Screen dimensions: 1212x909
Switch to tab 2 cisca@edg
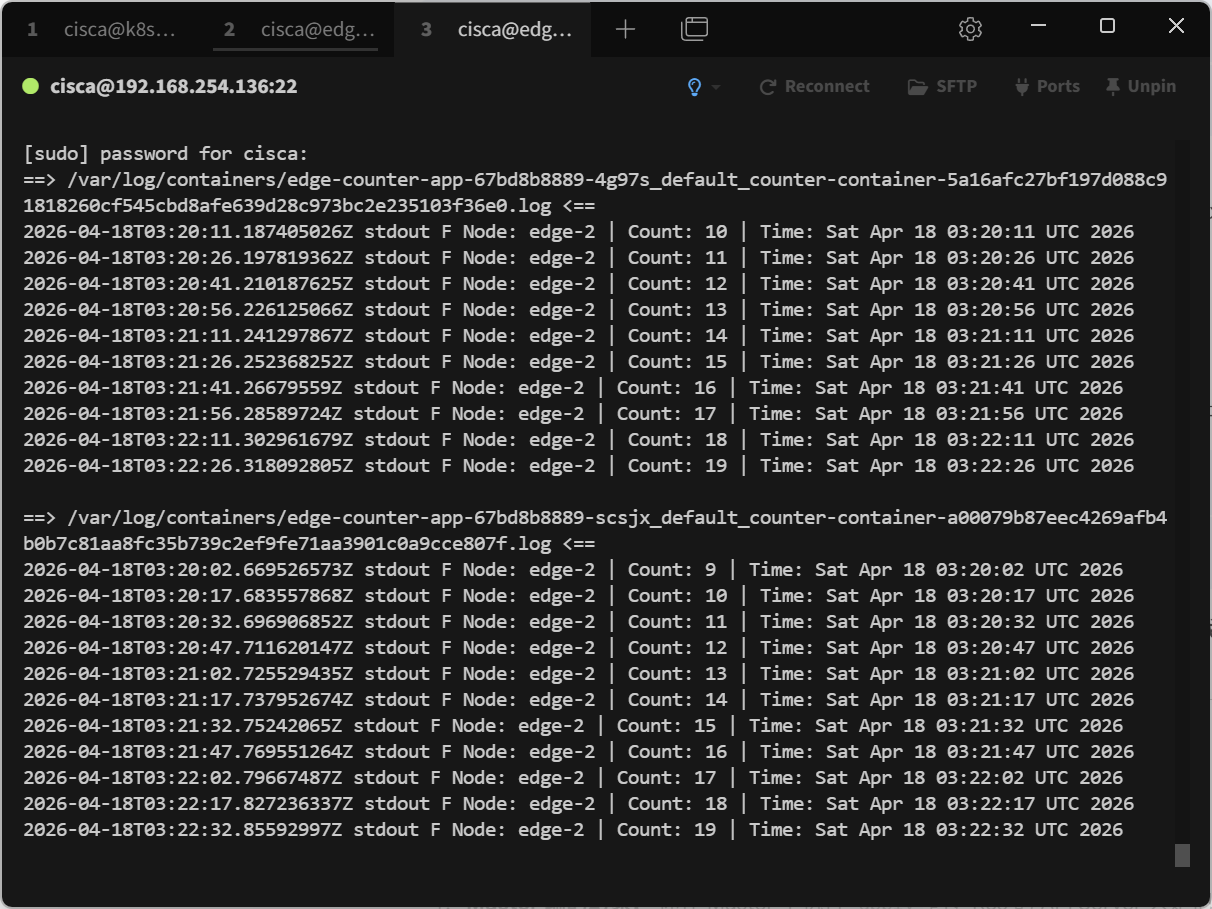pyautogui.click(x=300, y=30)
